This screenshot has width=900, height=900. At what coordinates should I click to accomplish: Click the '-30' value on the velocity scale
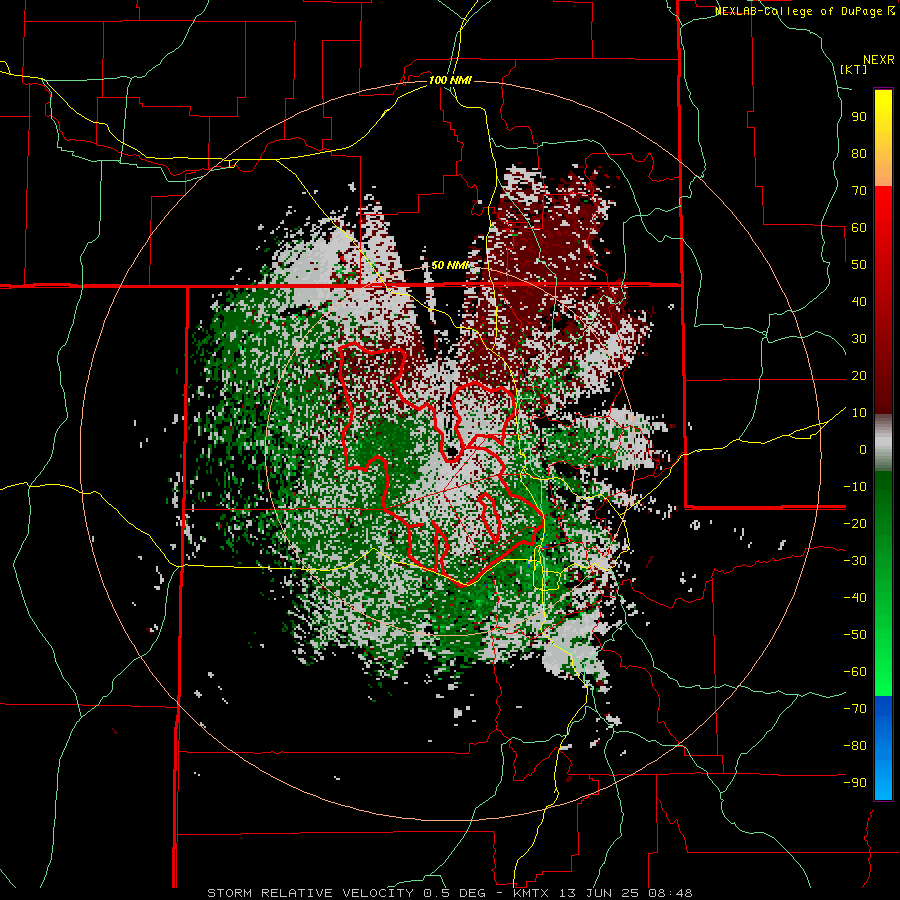tap(855, 561)
